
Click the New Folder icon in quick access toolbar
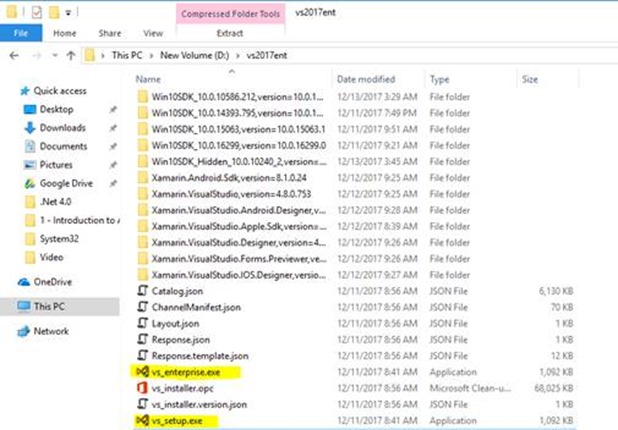[54, 13]
